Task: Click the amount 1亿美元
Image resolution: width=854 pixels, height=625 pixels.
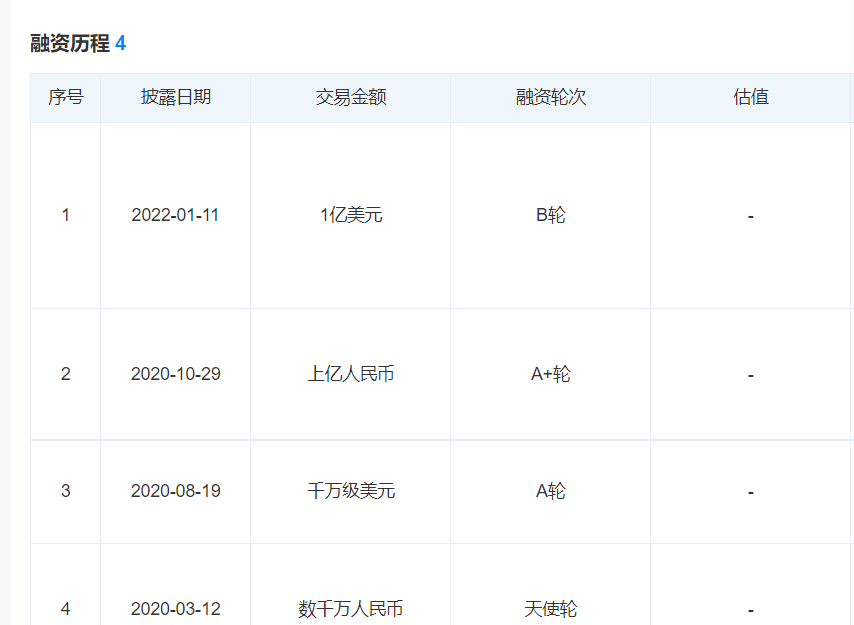Action: pyautogui.click(x=351, y=215)
